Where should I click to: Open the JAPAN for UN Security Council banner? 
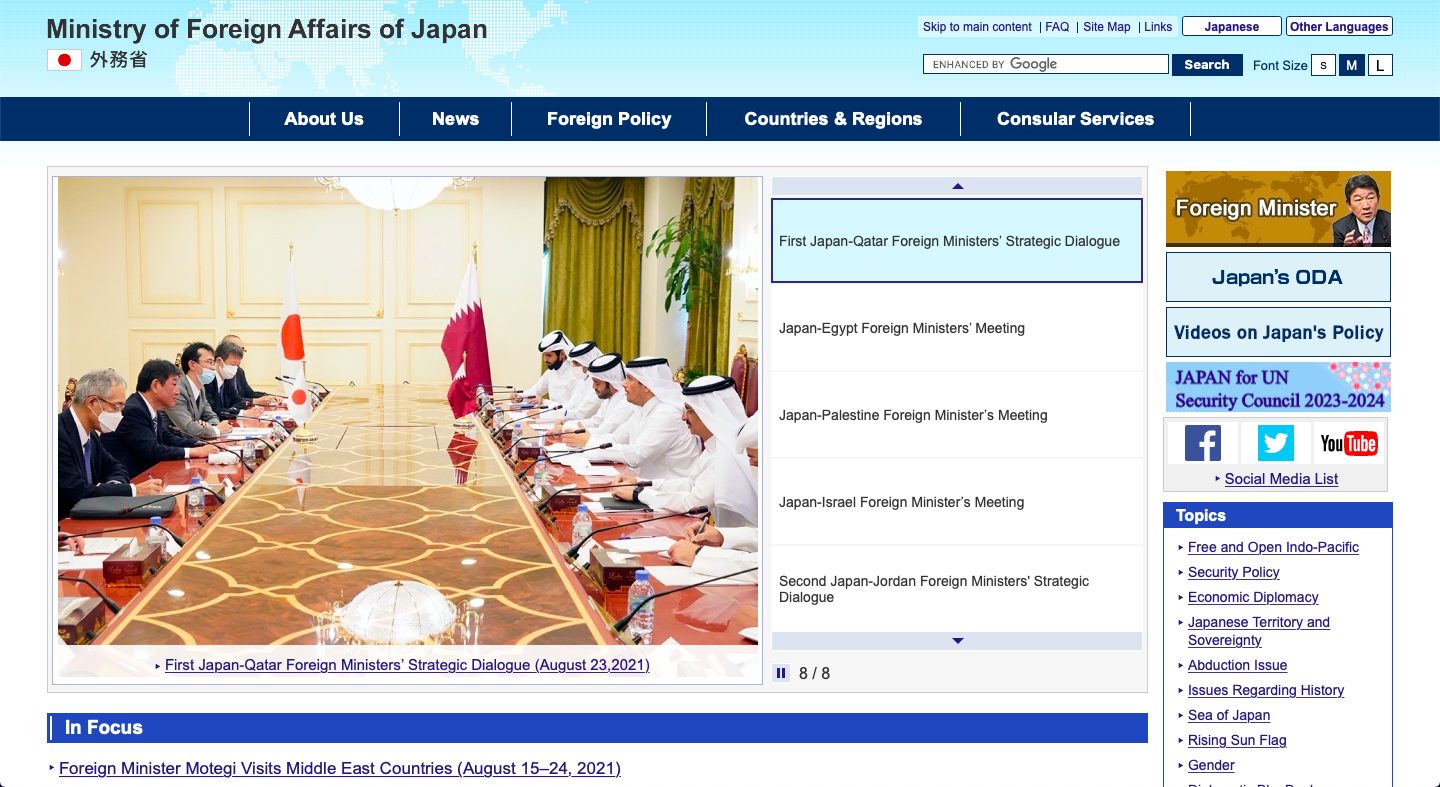(x=1278, y=387)
